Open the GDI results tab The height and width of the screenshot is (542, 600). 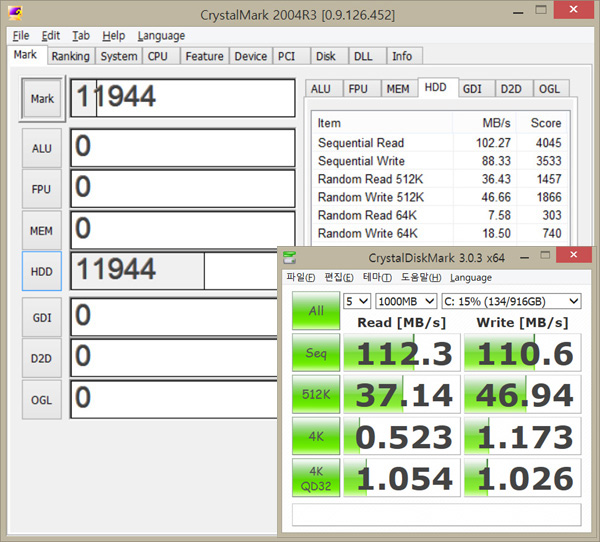point(476,89)
